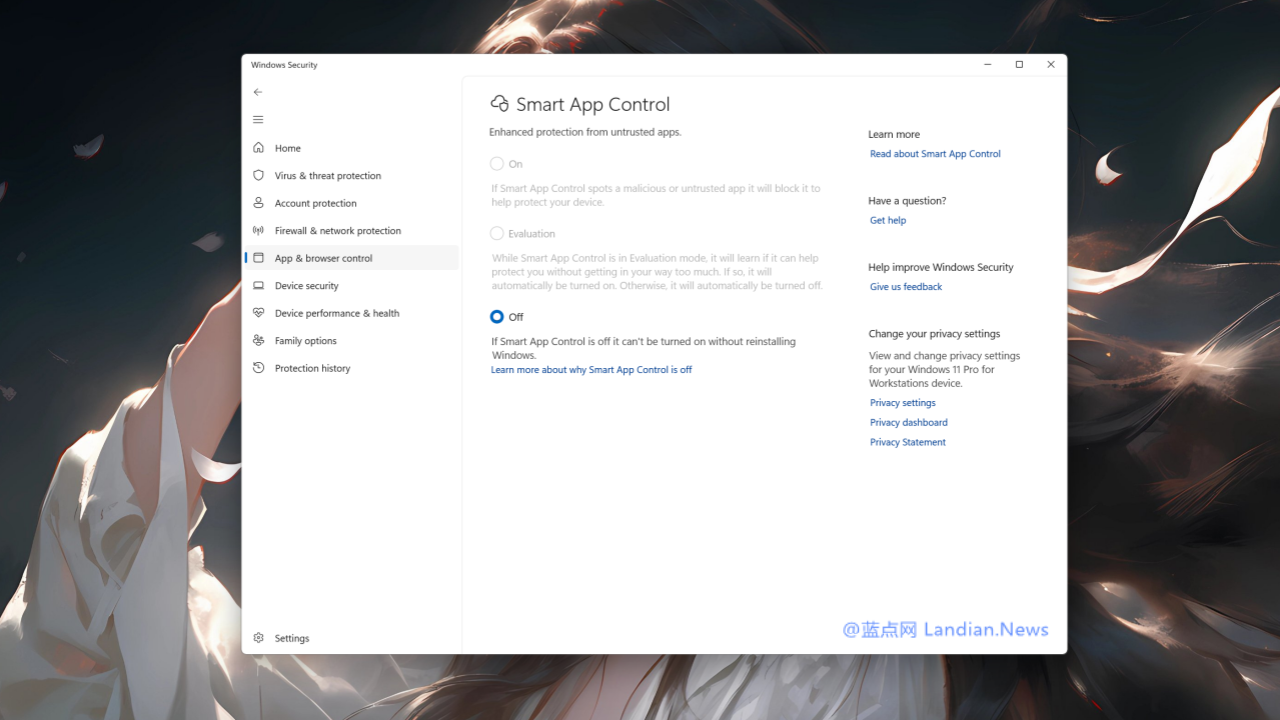Open the hamburger navigation menu
Screen dimensions: 1280x720
(258, 119)
